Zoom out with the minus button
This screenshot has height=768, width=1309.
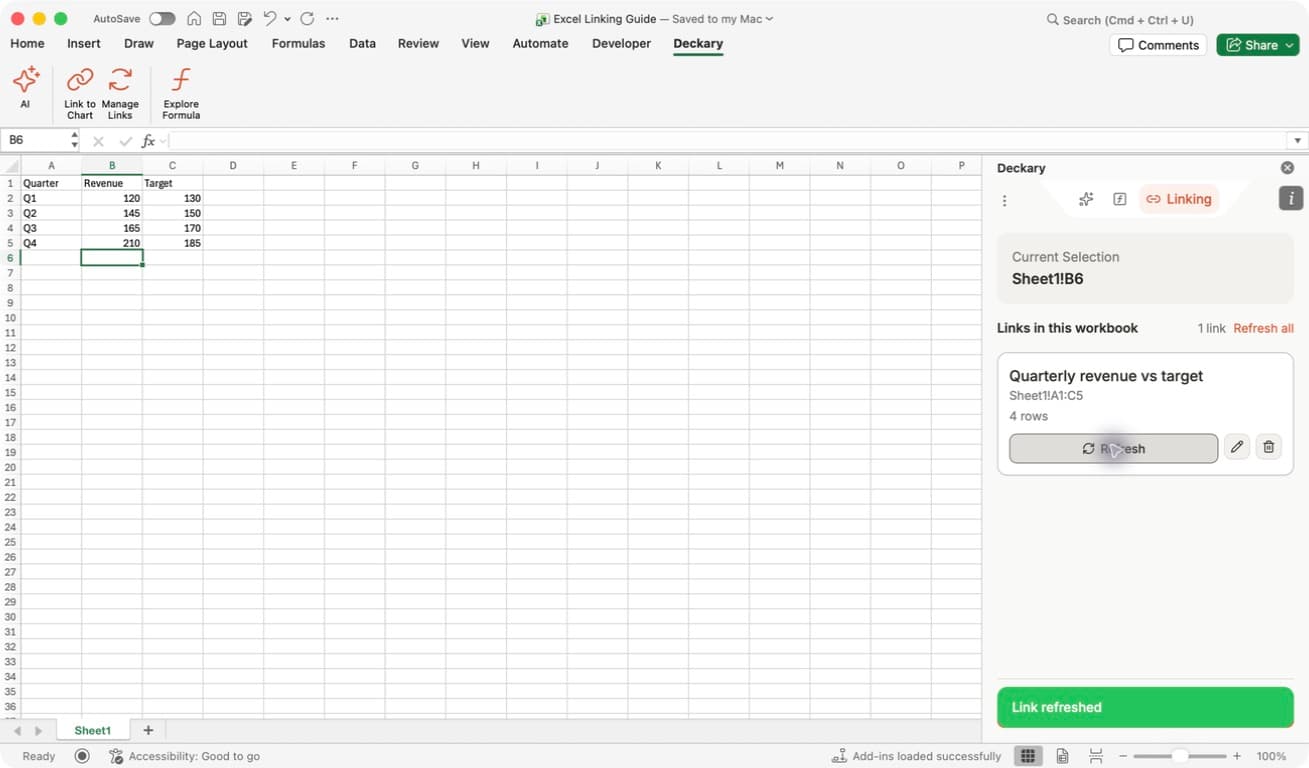click(x=1123, y=756)
